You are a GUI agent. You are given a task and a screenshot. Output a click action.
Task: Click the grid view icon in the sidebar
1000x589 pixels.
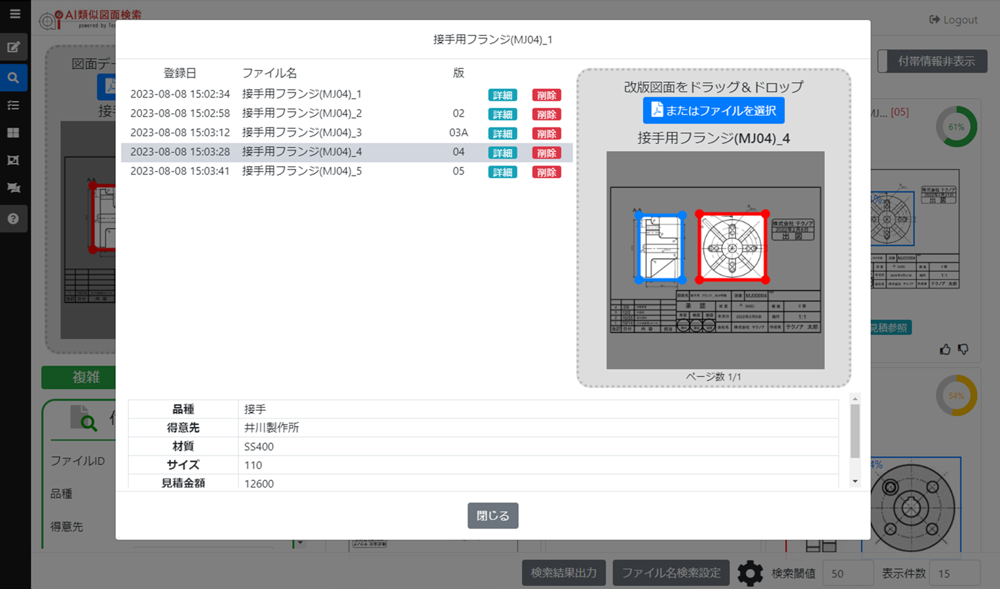click(x=14, y=132)
